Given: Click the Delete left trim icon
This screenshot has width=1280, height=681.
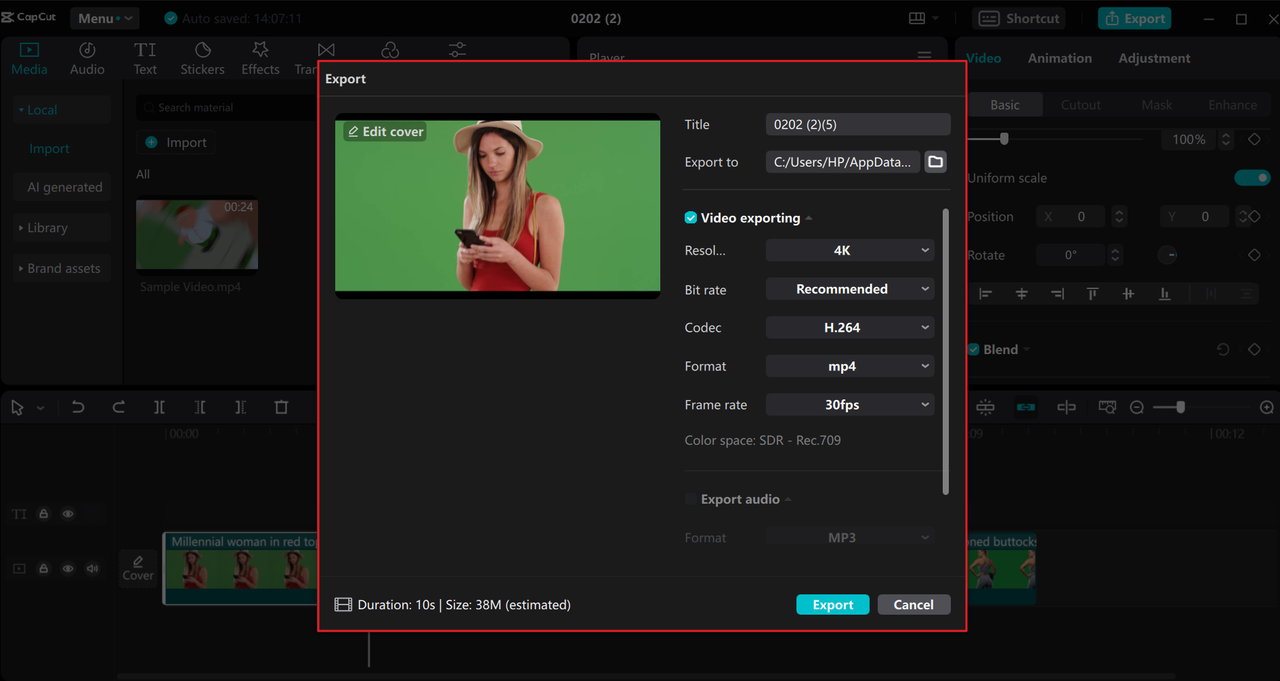Looking at the screenshot, I should click(200, 407).
